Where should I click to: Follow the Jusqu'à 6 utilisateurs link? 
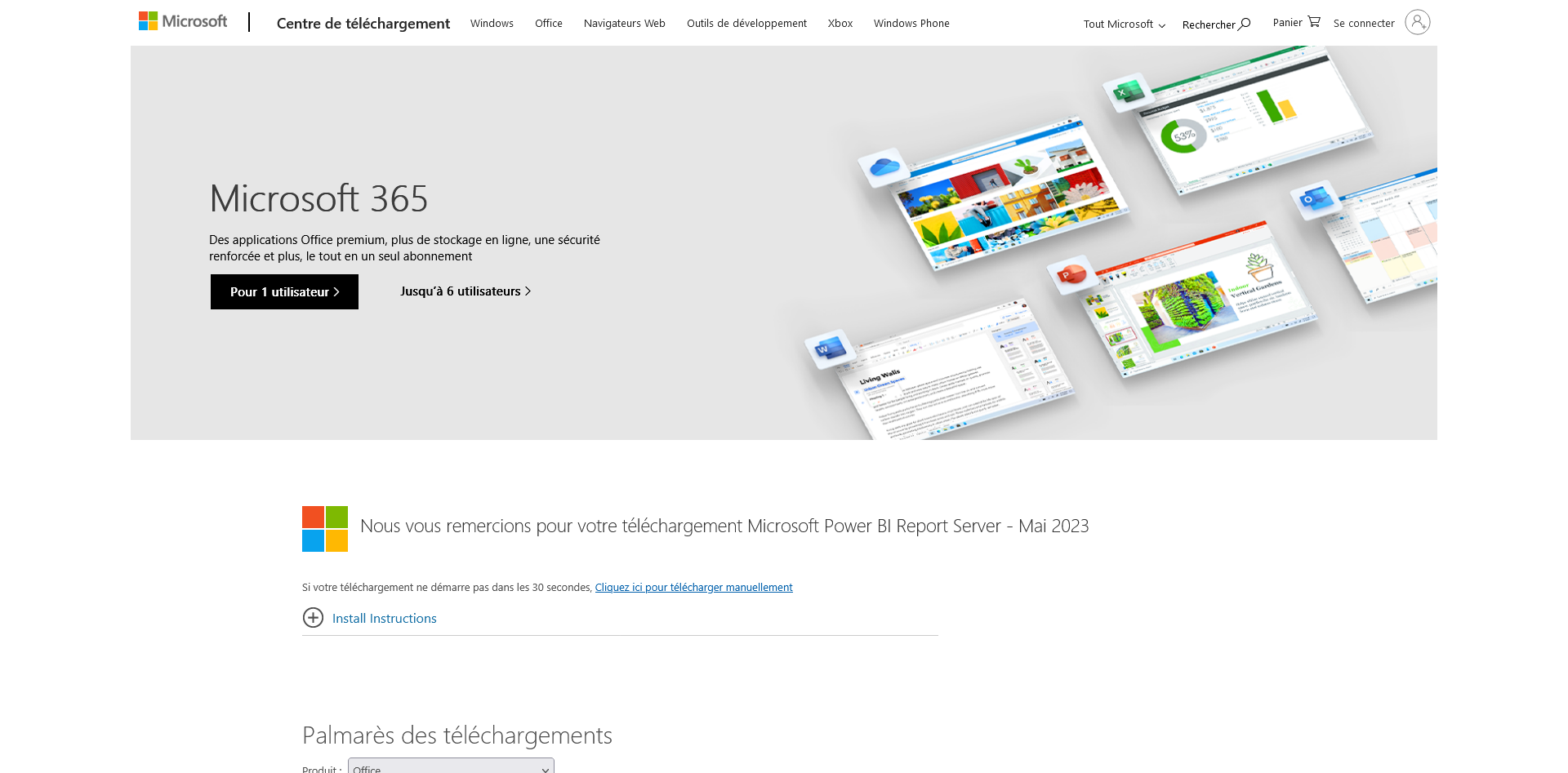click(465, 291)
